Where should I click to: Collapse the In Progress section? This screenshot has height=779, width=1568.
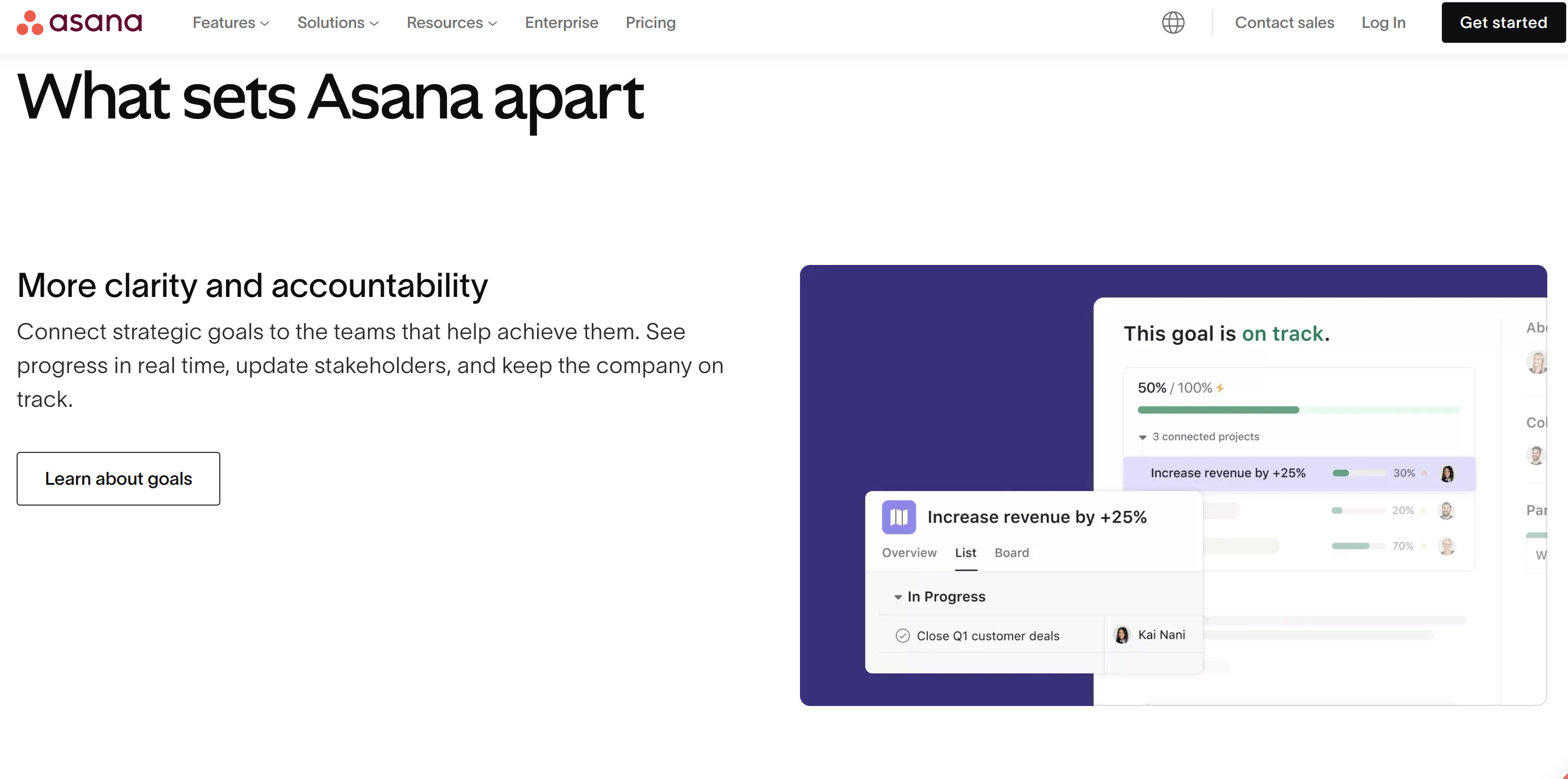[897, 597]
